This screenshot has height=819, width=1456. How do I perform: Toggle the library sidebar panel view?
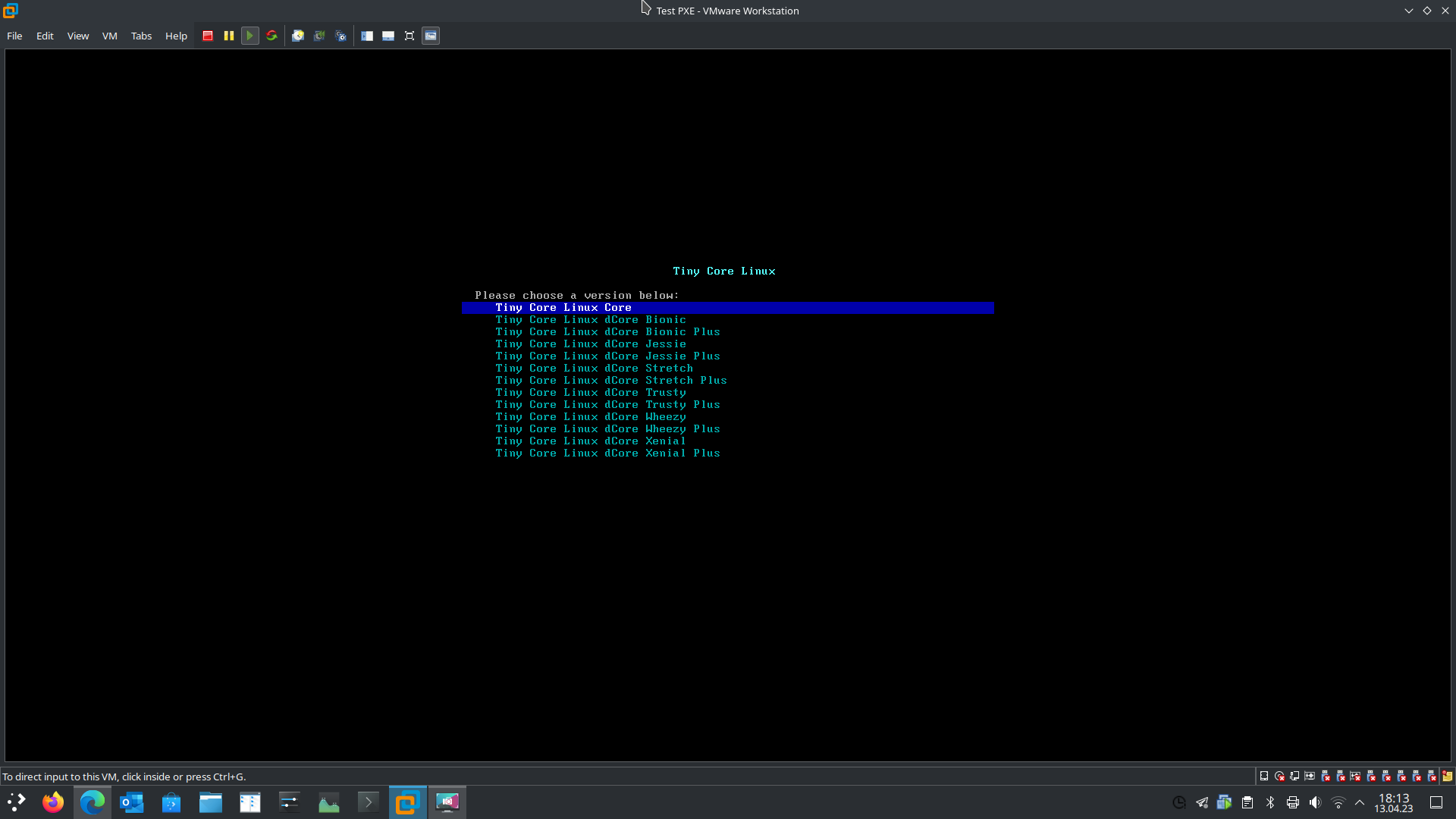pos(367,36)
